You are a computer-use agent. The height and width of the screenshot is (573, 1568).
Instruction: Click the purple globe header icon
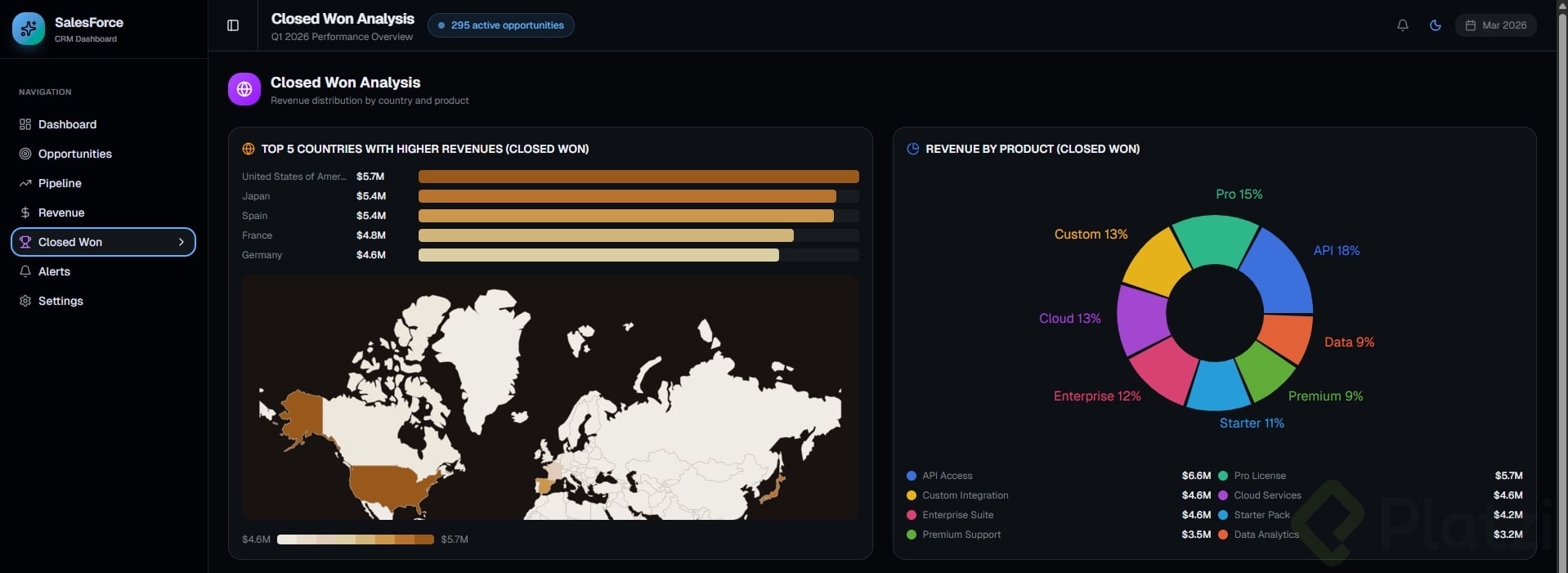coord(244,89)
